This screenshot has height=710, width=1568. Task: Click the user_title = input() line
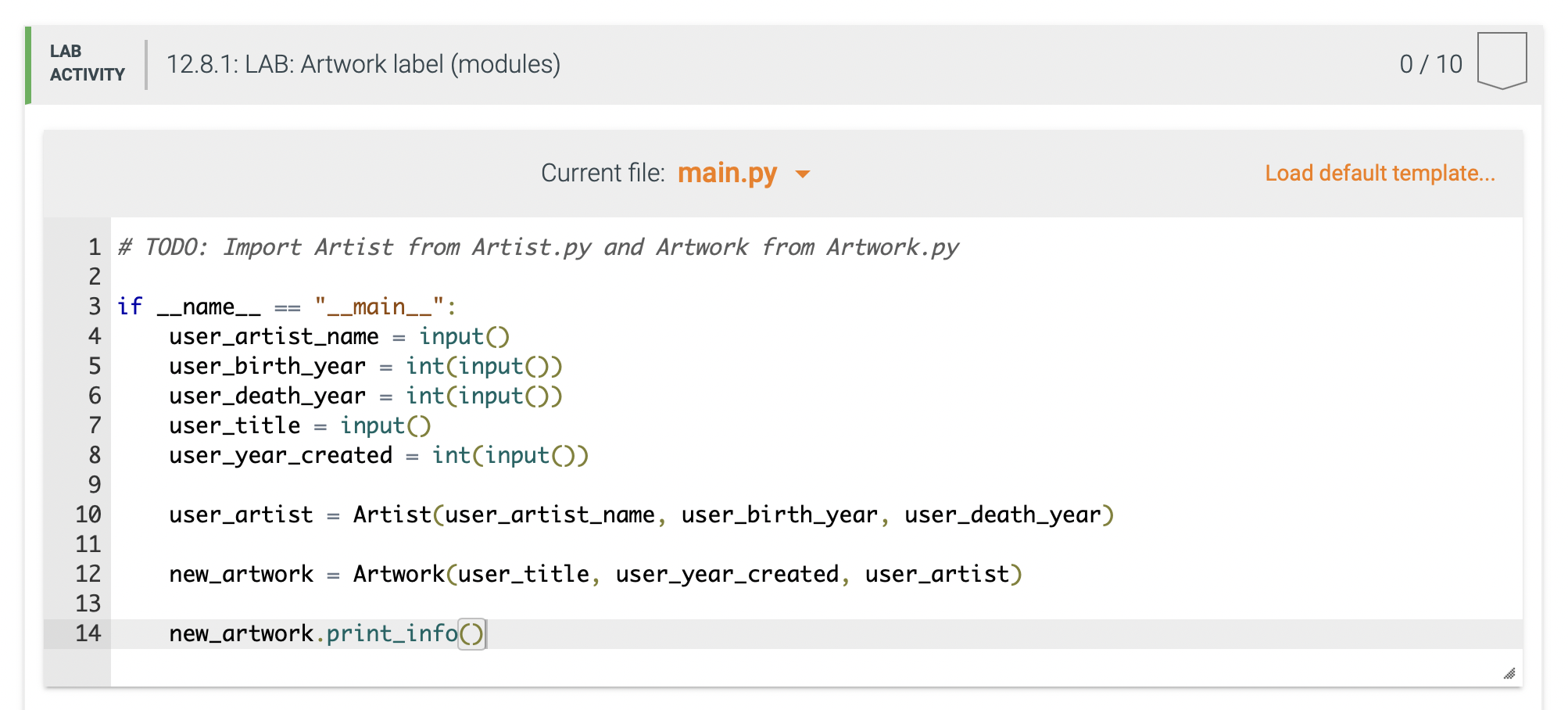pos(299,425)
